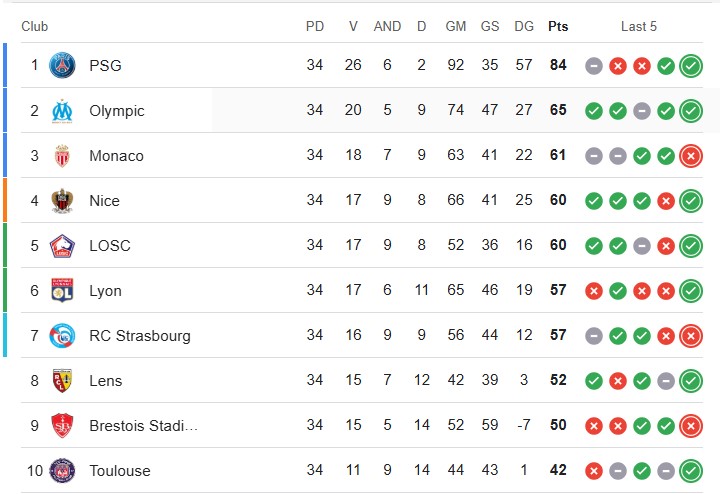Open Monaco's latest red loss icon
This screenshot has height=494, width=723.
691,156
